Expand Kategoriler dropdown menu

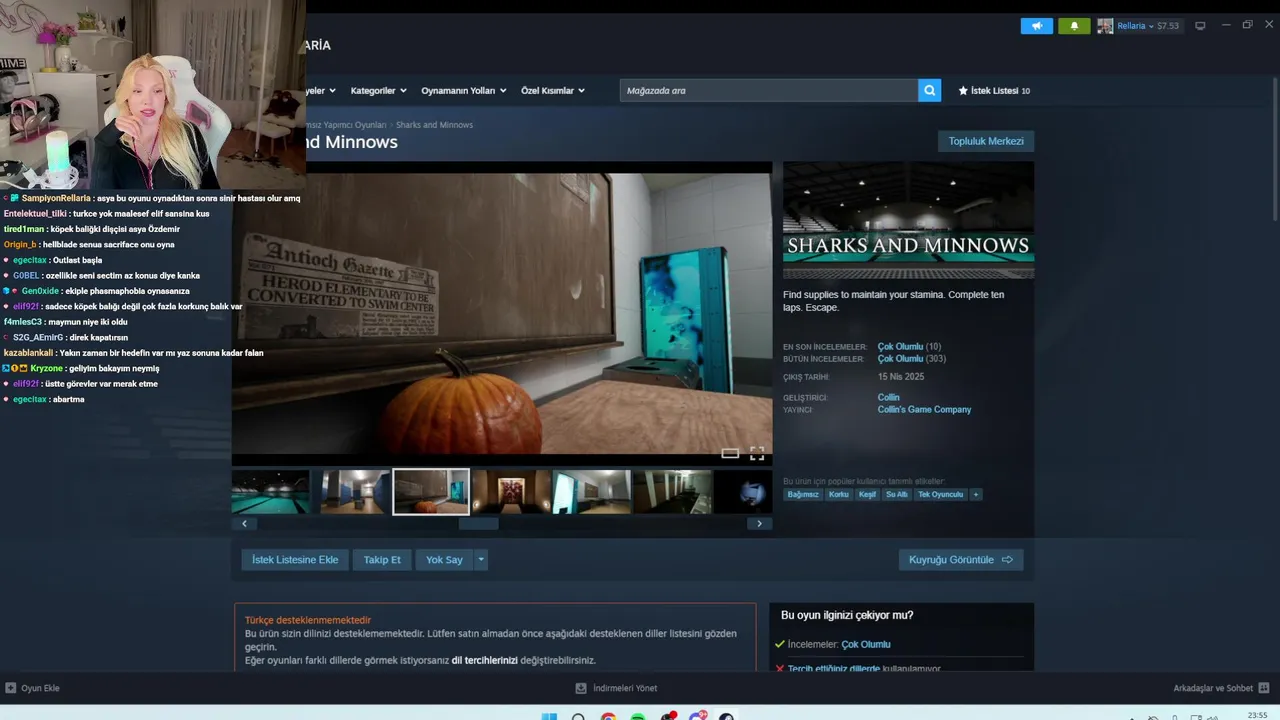(x=378, y=90)
